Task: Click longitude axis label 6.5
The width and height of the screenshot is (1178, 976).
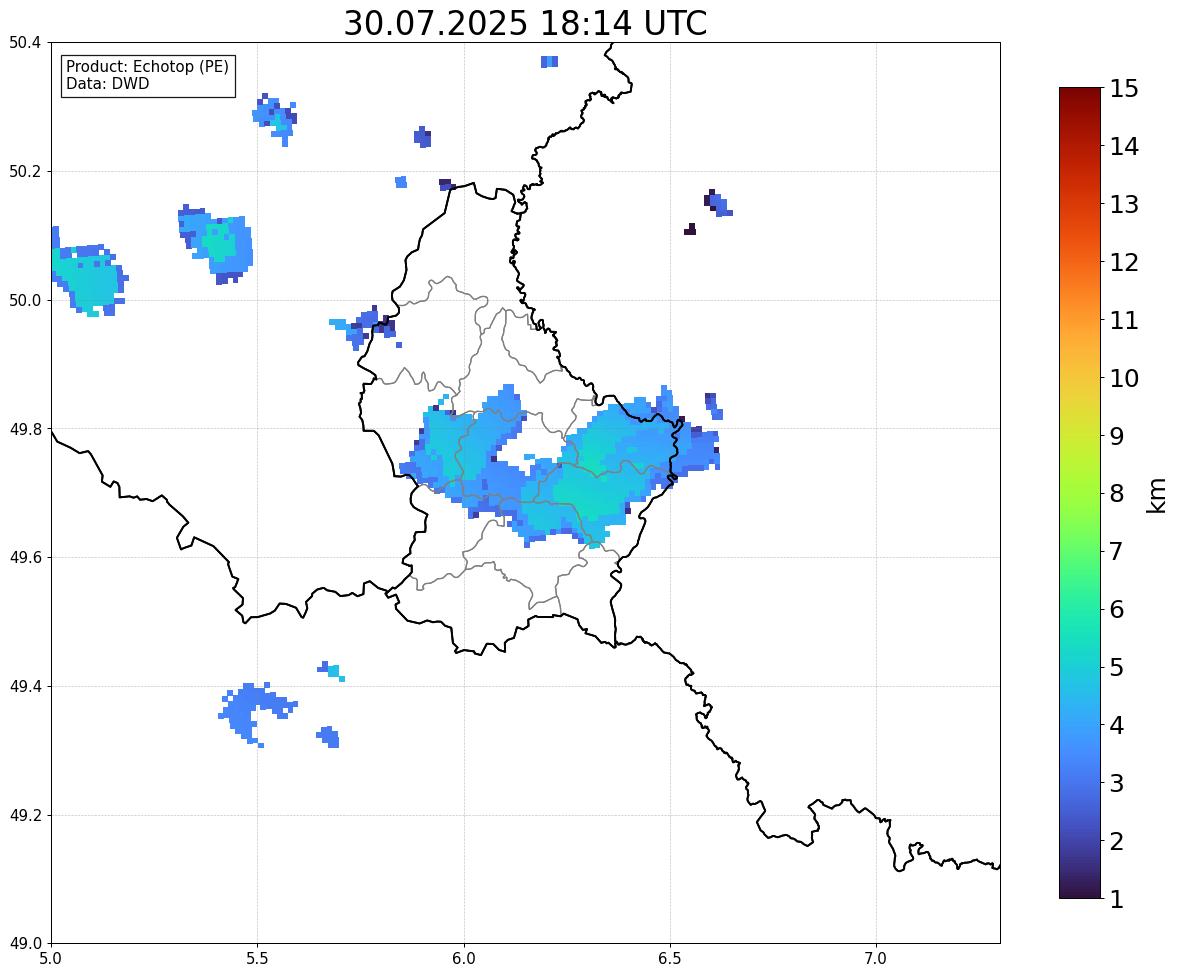Action: click(x=670, y=959)
